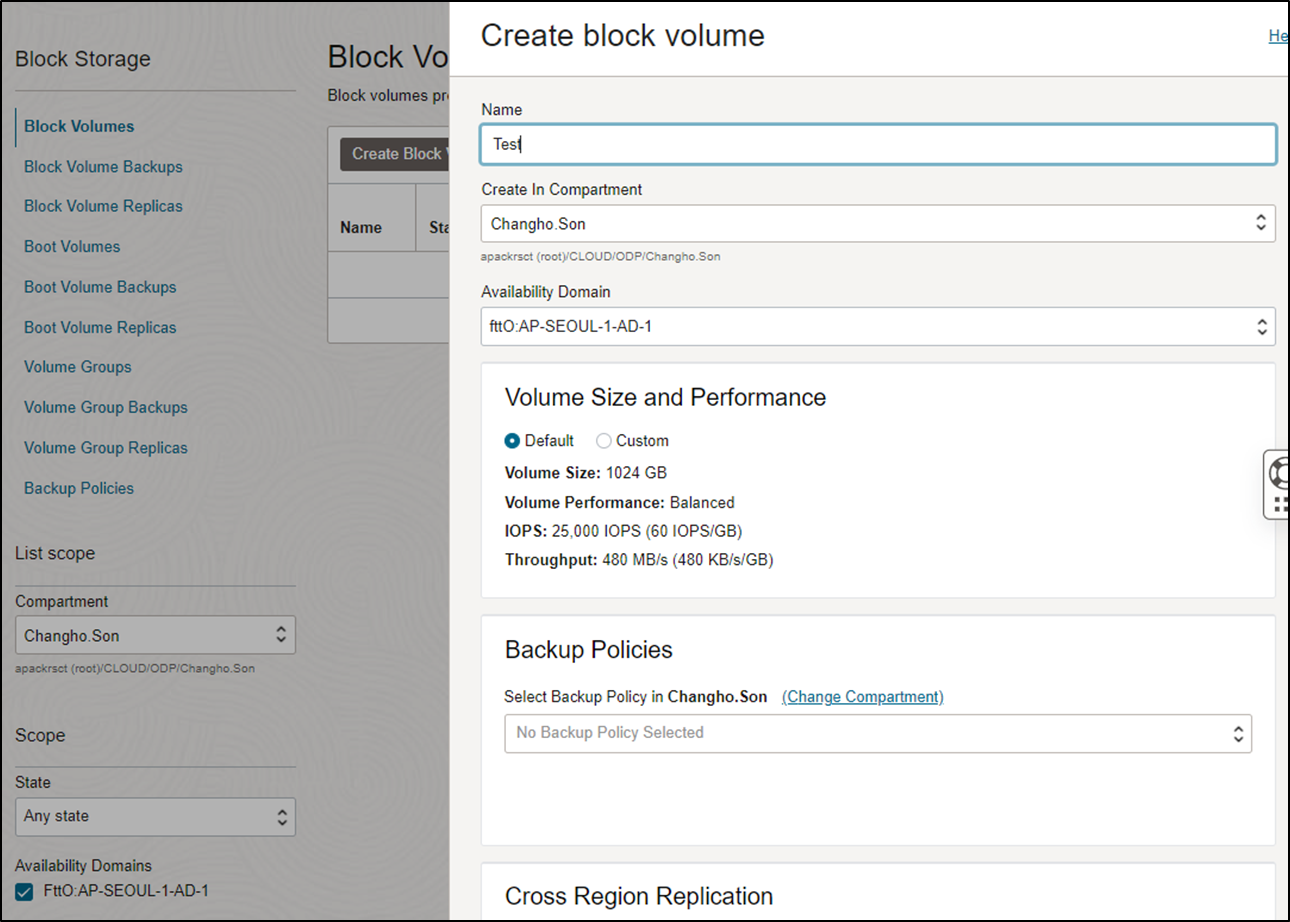Select Block Volume Replicas menu item
Viewport: 1290px width, 922px height.
pos(103,206)
